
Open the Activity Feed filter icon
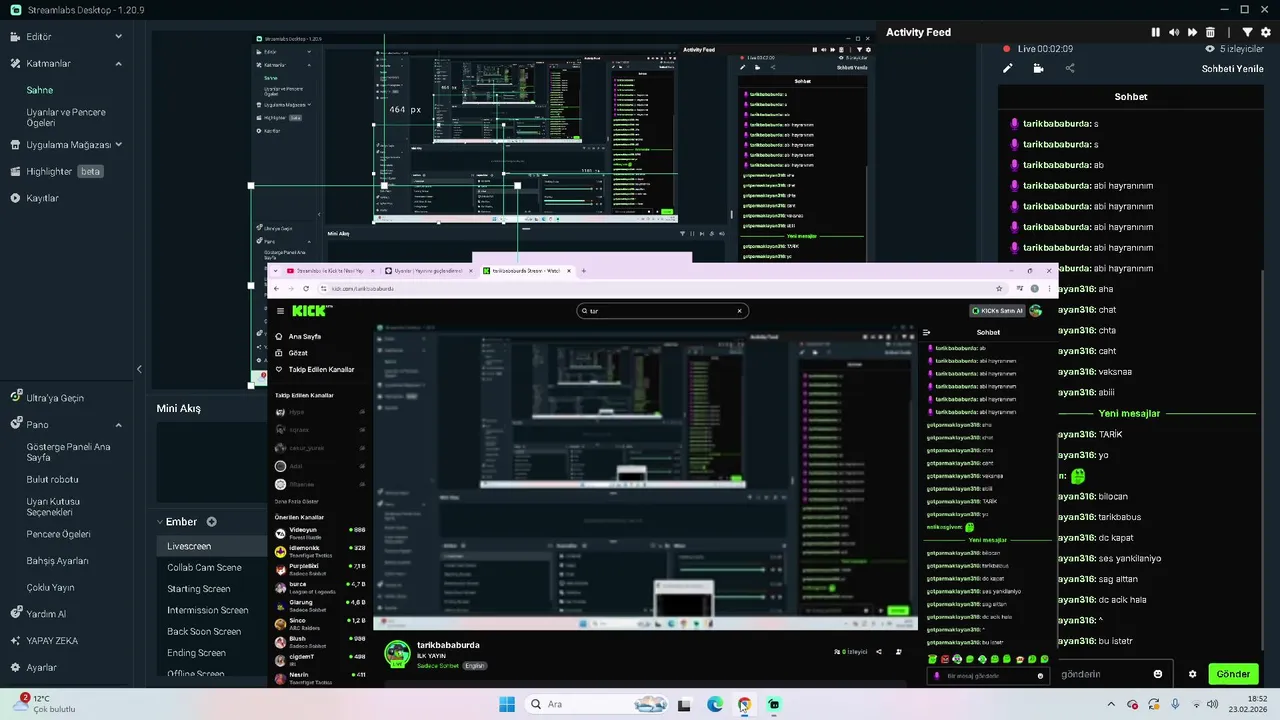[1247, 32]
